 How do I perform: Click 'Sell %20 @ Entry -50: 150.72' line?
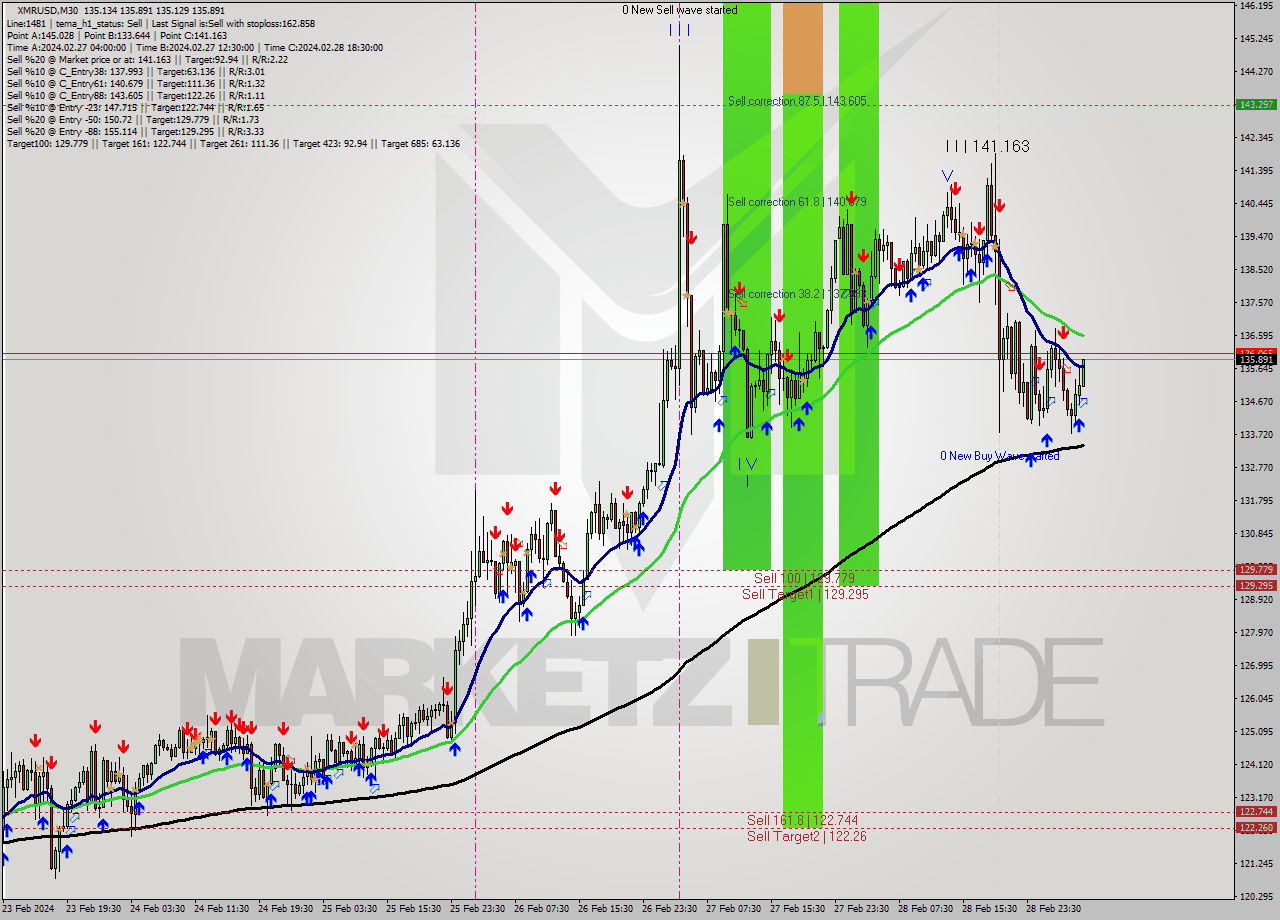135,119
